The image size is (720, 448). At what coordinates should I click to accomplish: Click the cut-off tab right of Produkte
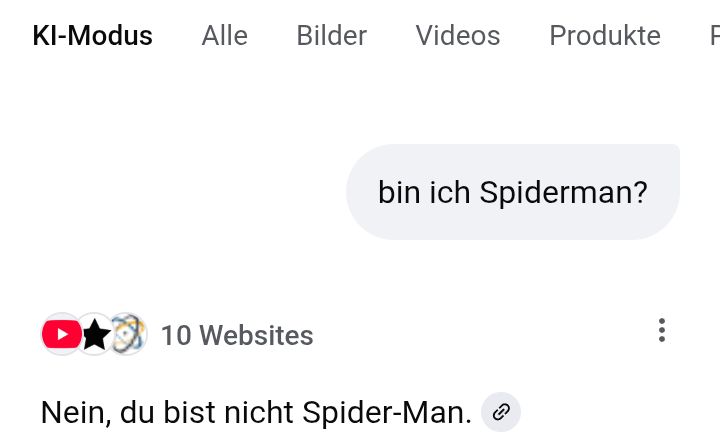(714, 36)
